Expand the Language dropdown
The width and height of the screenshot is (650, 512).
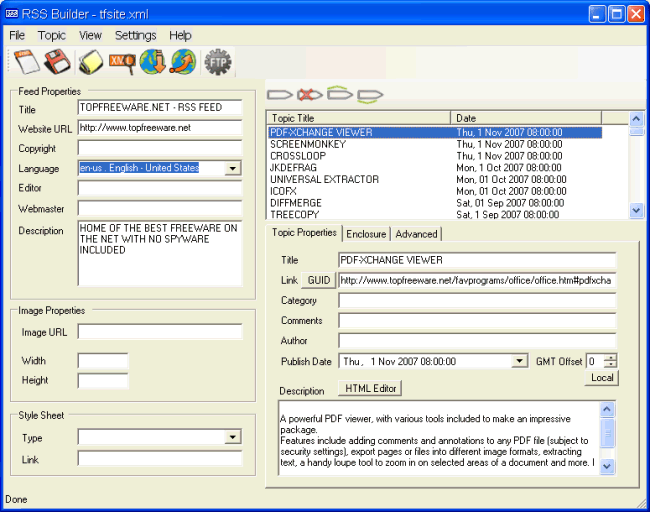(233, 168)
